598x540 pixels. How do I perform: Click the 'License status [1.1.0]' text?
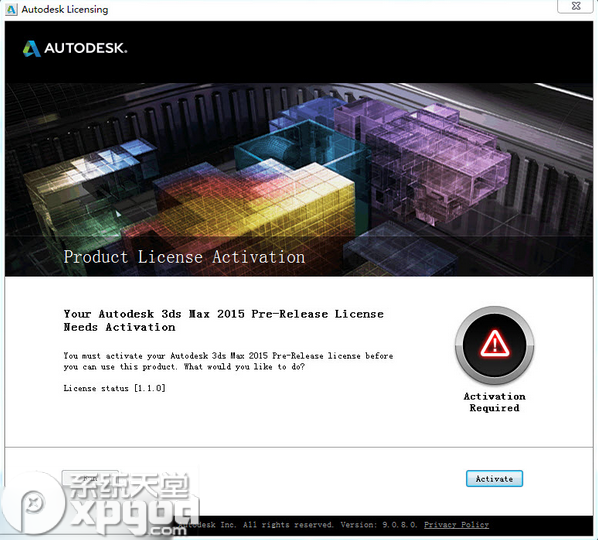point(114,388)
